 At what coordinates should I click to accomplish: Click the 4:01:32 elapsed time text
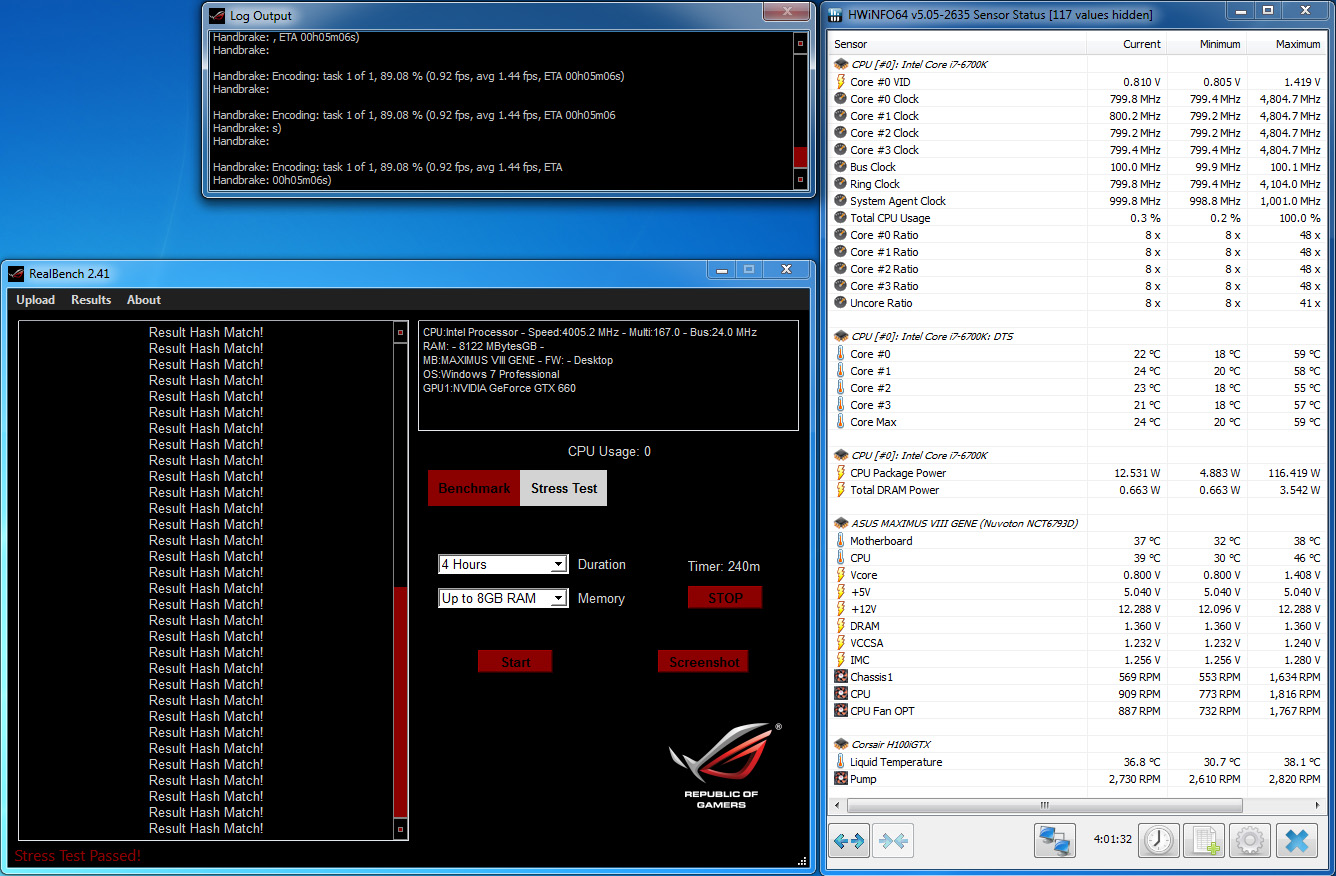[1113, 839]
